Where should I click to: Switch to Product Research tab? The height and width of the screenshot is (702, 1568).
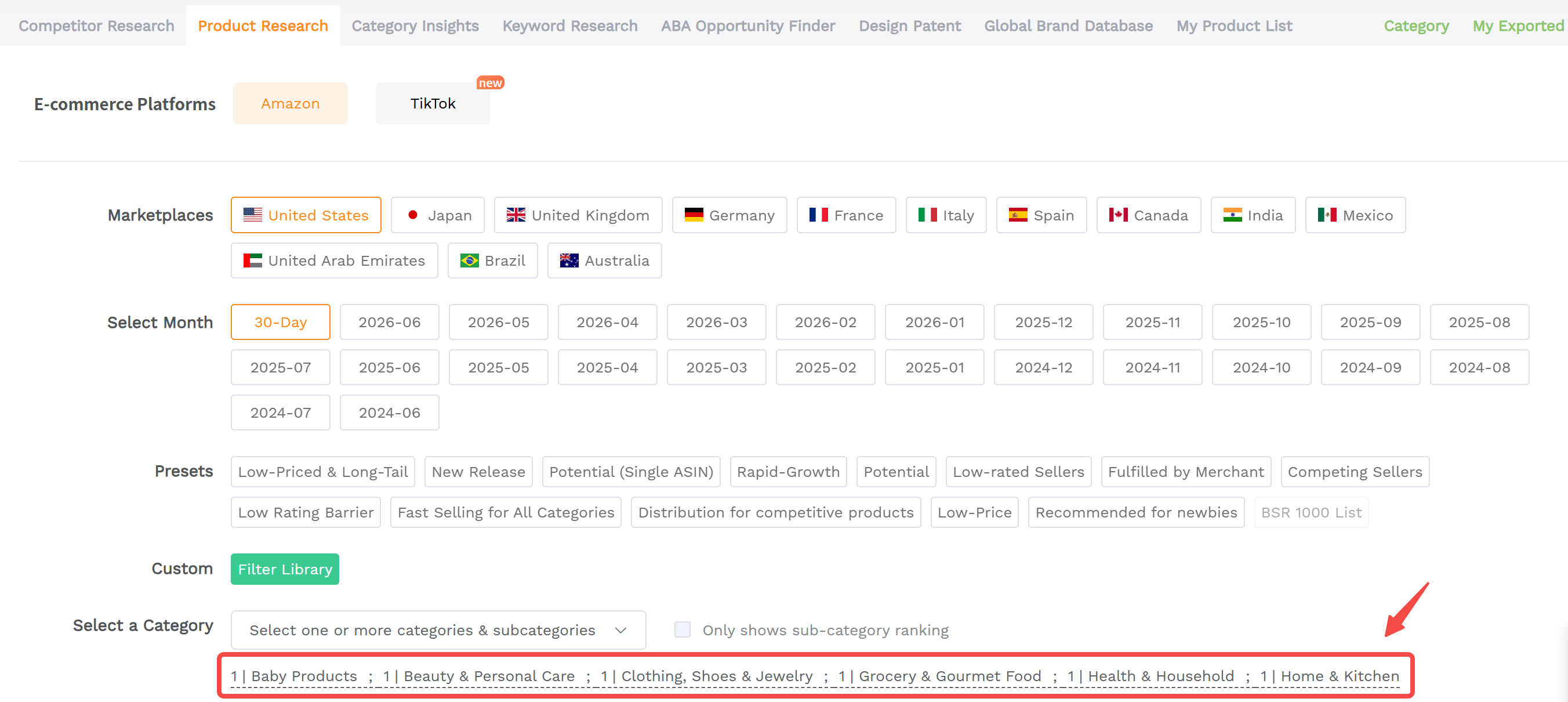tap(263, 26)
